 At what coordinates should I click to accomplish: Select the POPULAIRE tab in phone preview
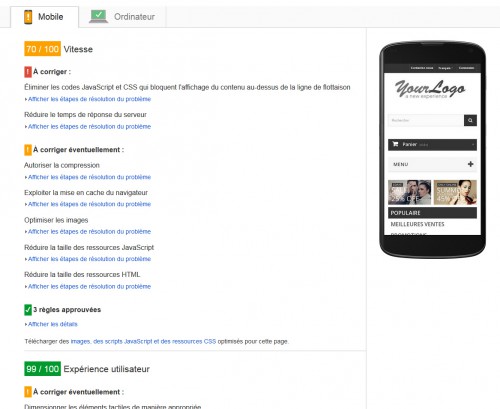432,213
